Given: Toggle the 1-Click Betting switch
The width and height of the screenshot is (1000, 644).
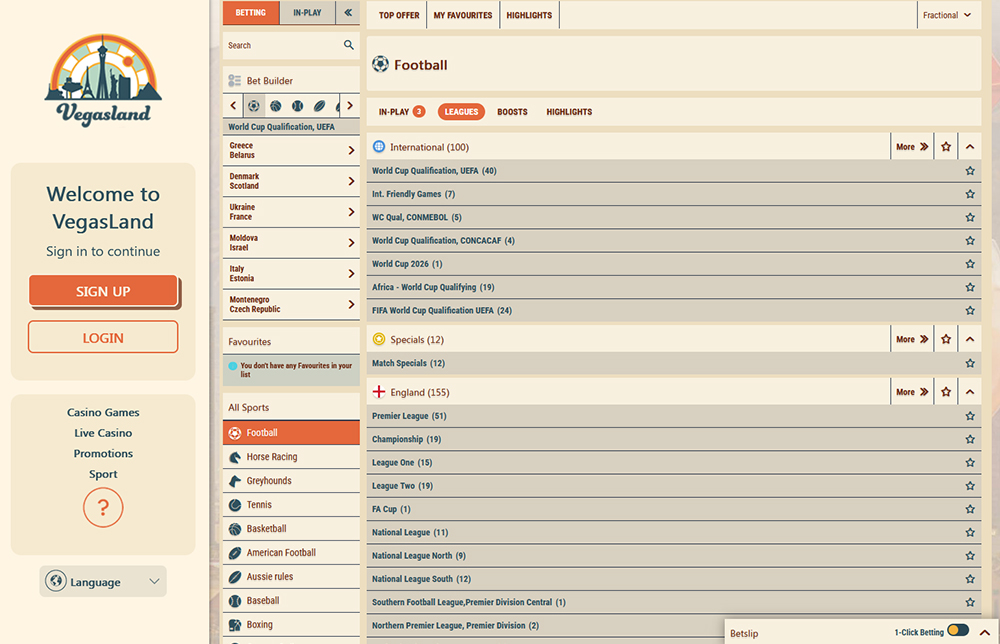Looking at the screenshot, I should click(957, 631).
